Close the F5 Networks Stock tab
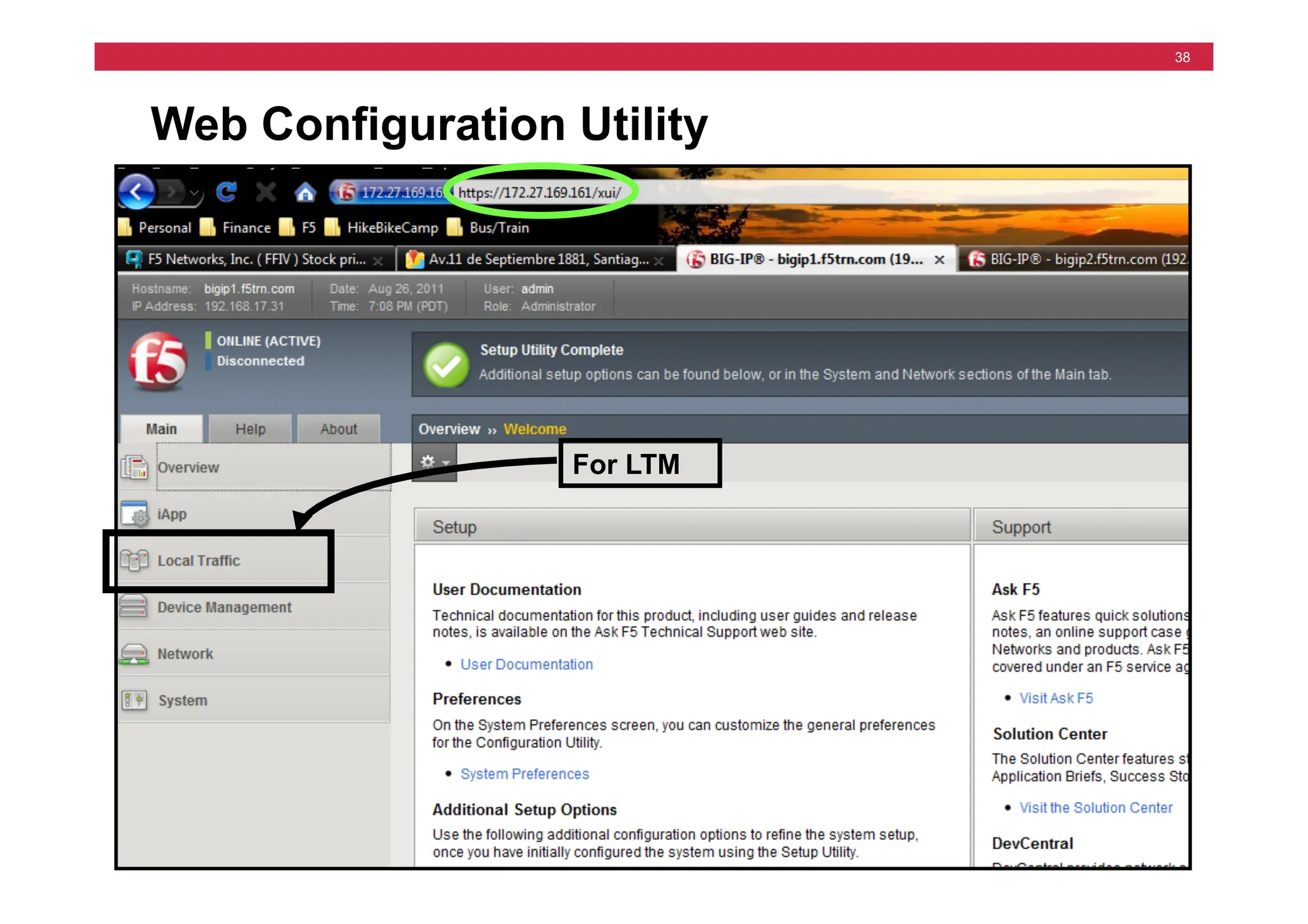Viewport: 1308px width, 924px height. (378, 261)
